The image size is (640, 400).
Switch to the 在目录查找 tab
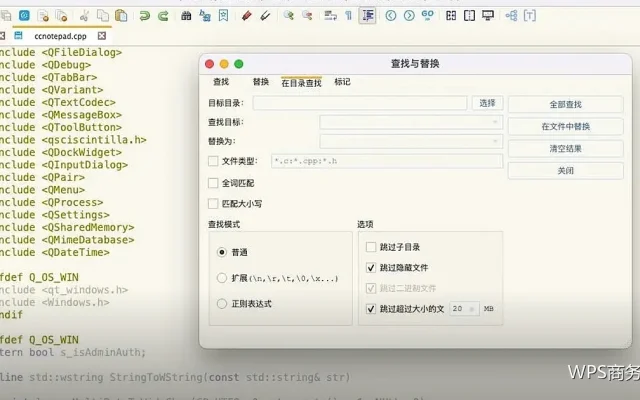(x=301, y=83)
